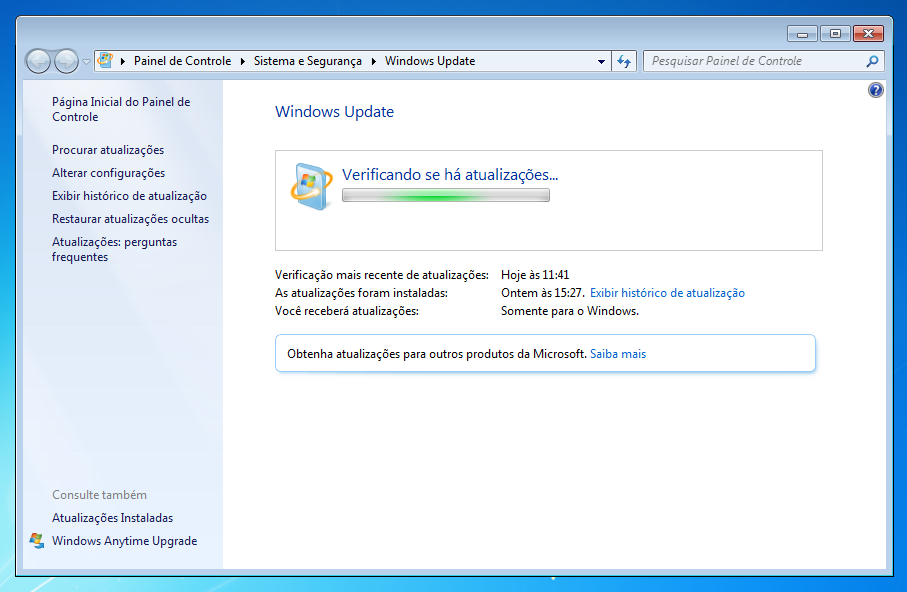This screenshot has height=592, width=907.
Task: Click Exibir histórico de atualização beside Ontem às 15:27
Action: [x=667, y=293]
